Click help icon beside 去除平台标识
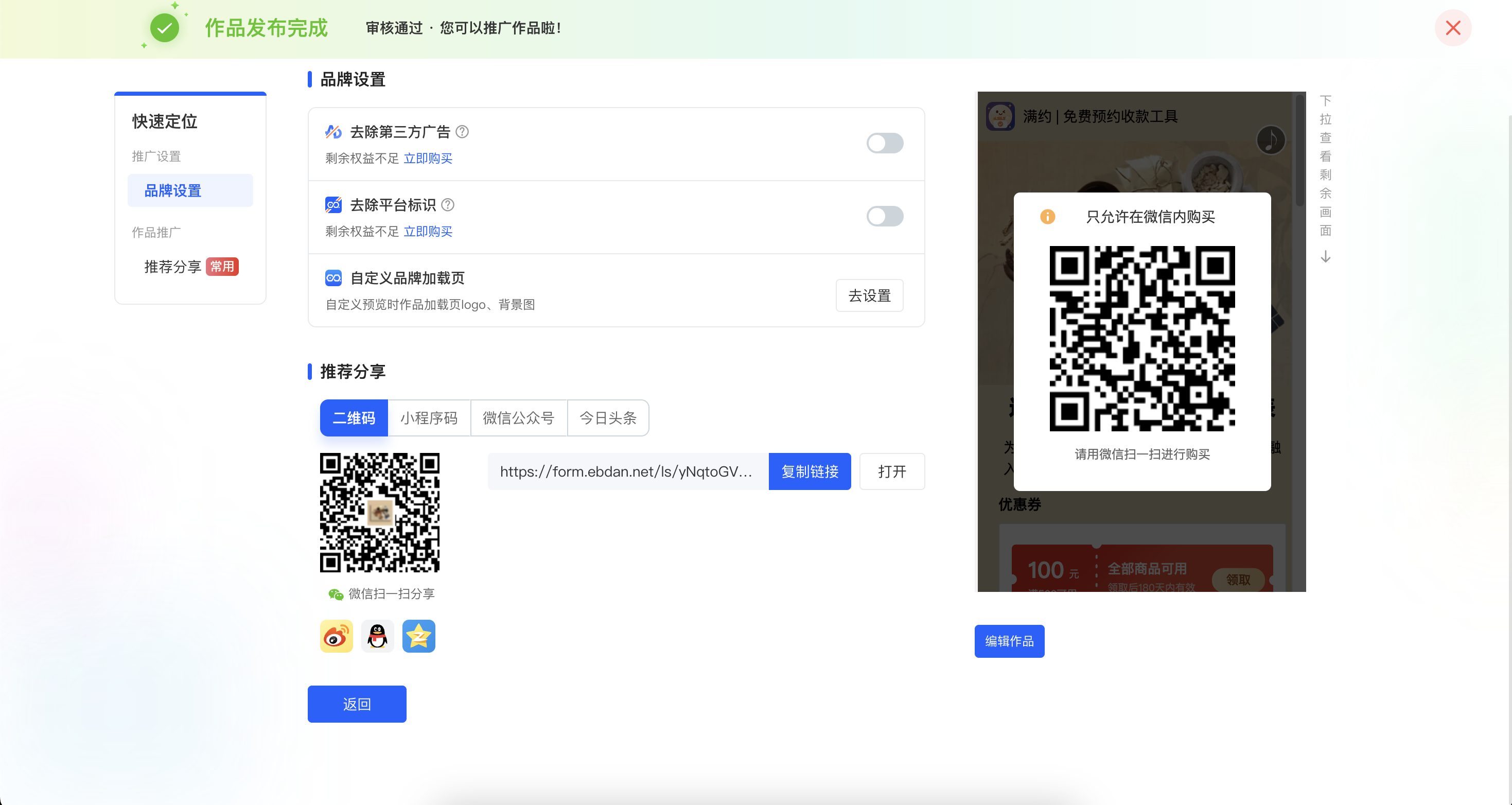This screenshot has width=1512, height=805. pyautogui.click(x=448, y=205)
